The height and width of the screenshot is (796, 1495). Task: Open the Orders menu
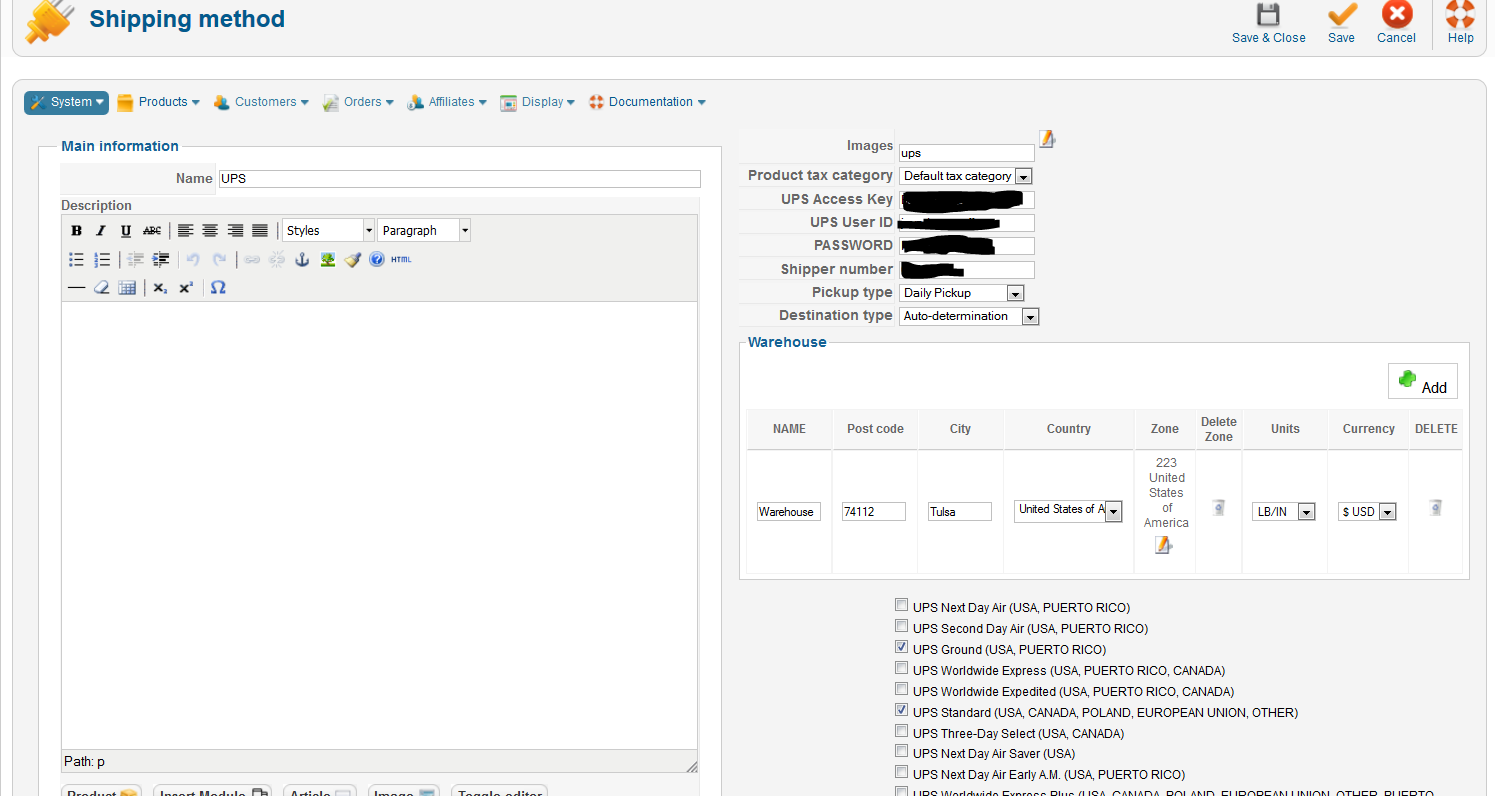point(358,102)
